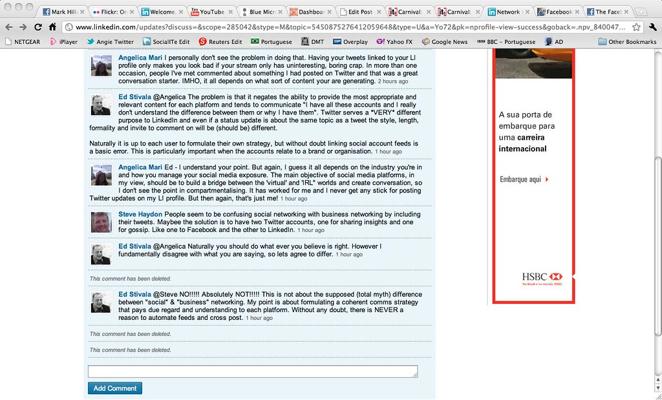The image size is (662, 400).
Task: Click the browser forward arrow
Action: coord(24,26)
